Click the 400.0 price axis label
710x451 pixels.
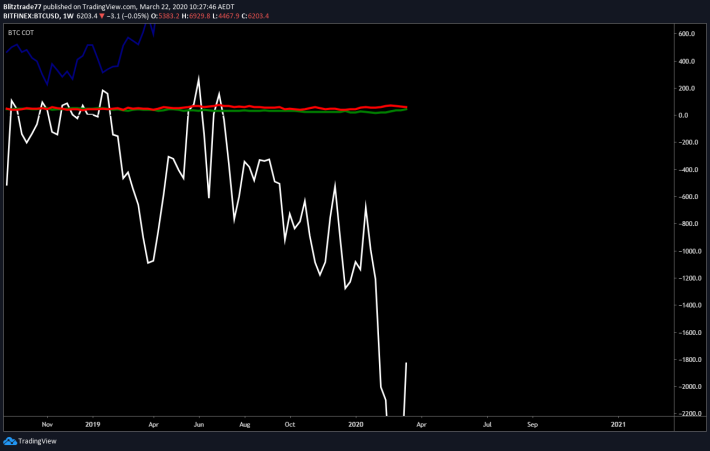tap(686, 61)
